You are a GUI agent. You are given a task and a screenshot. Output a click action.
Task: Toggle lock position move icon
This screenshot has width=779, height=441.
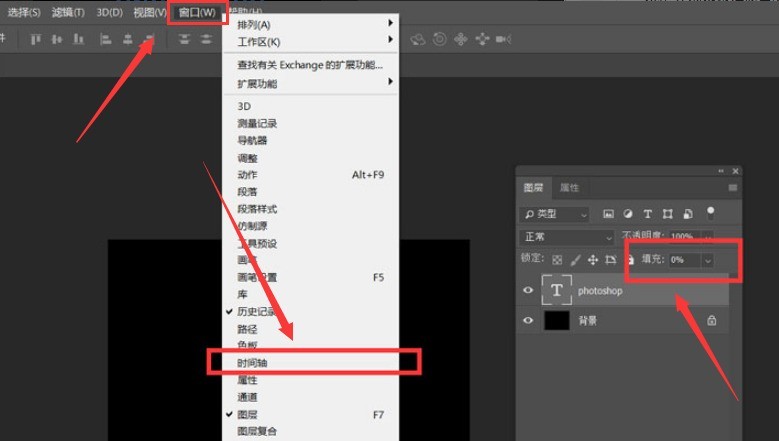593,260
